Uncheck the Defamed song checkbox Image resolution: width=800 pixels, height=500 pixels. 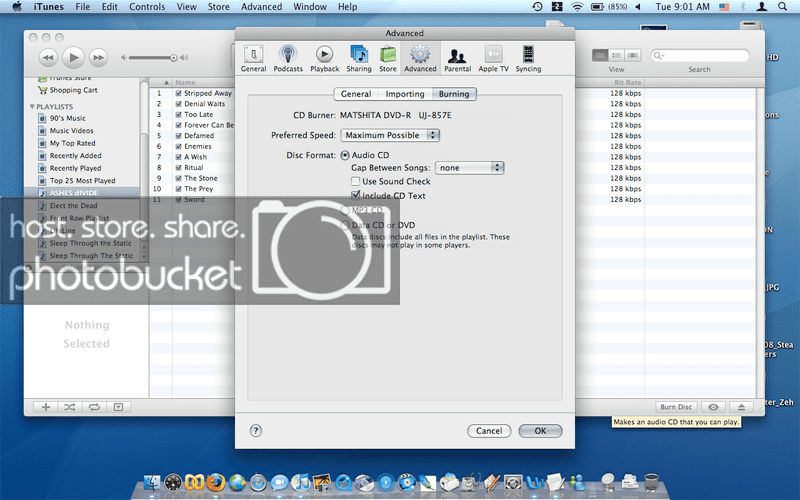click(x=179, y=136)
